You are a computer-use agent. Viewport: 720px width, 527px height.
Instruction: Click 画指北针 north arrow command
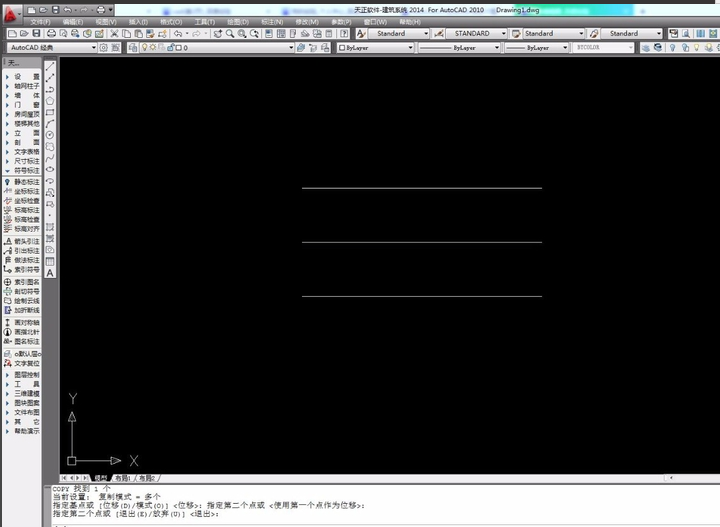(22, 332)
